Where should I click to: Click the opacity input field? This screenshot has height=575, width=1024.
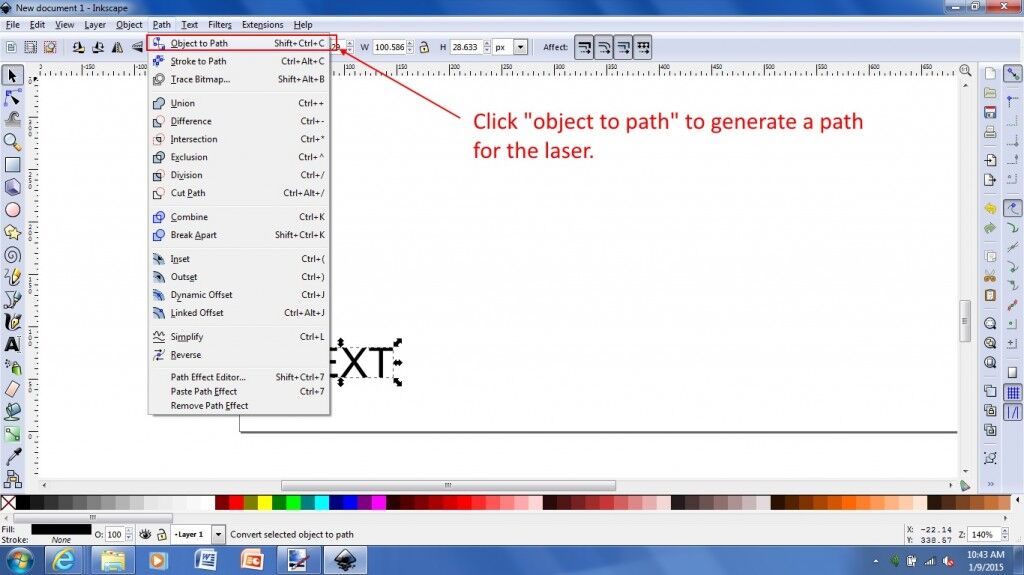113,535
